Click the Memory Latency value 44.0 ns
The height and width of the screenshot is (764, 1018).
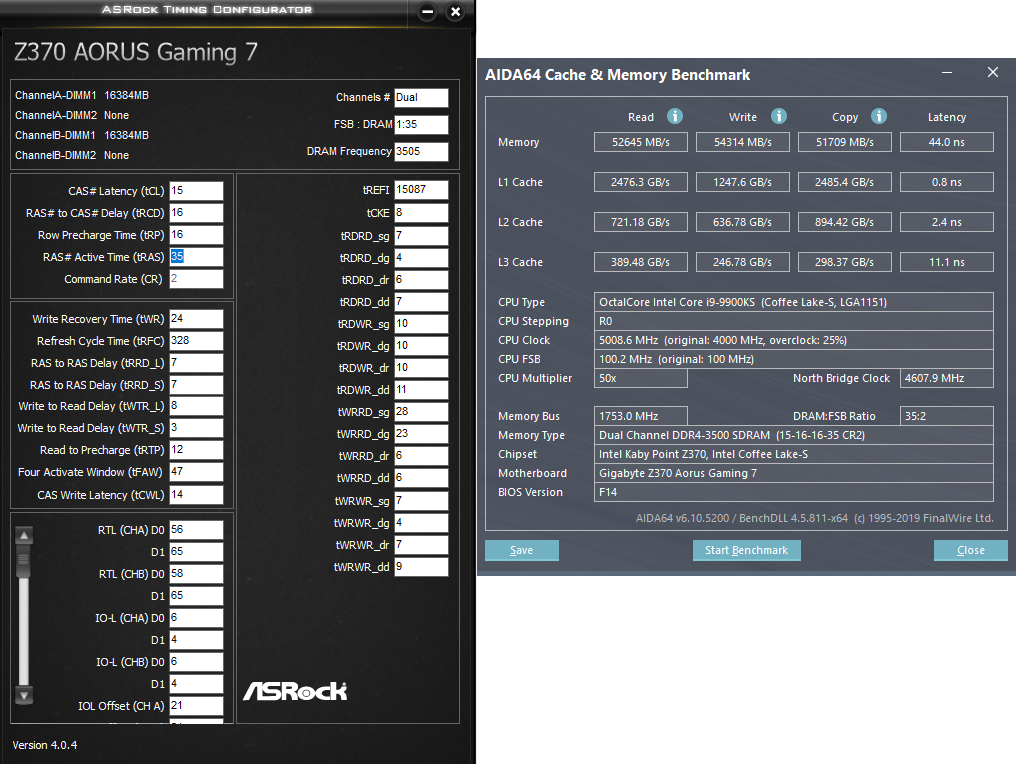[x=947, y=142]
